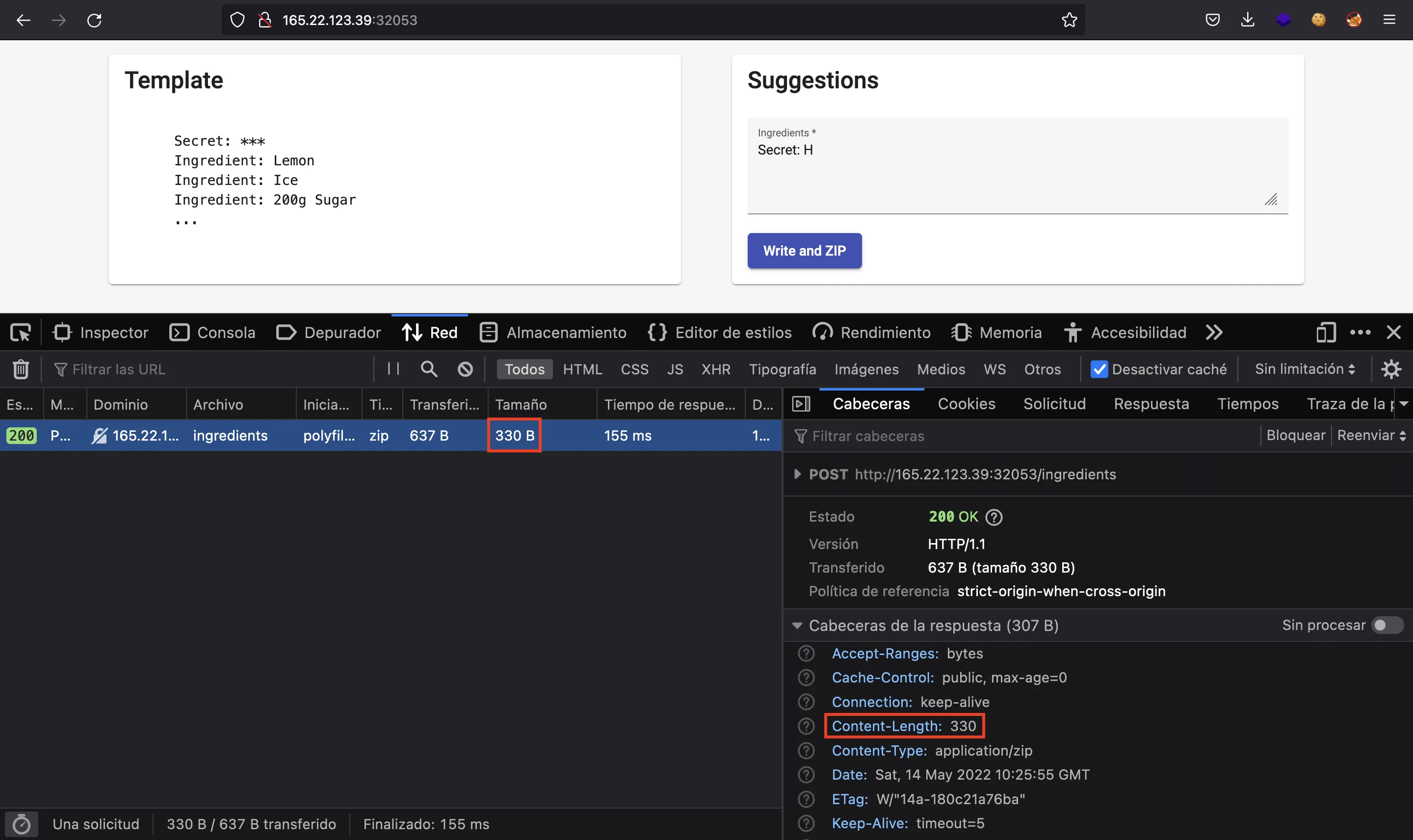
Task: Expand the POST request URL details
Action: click(797, 474)
